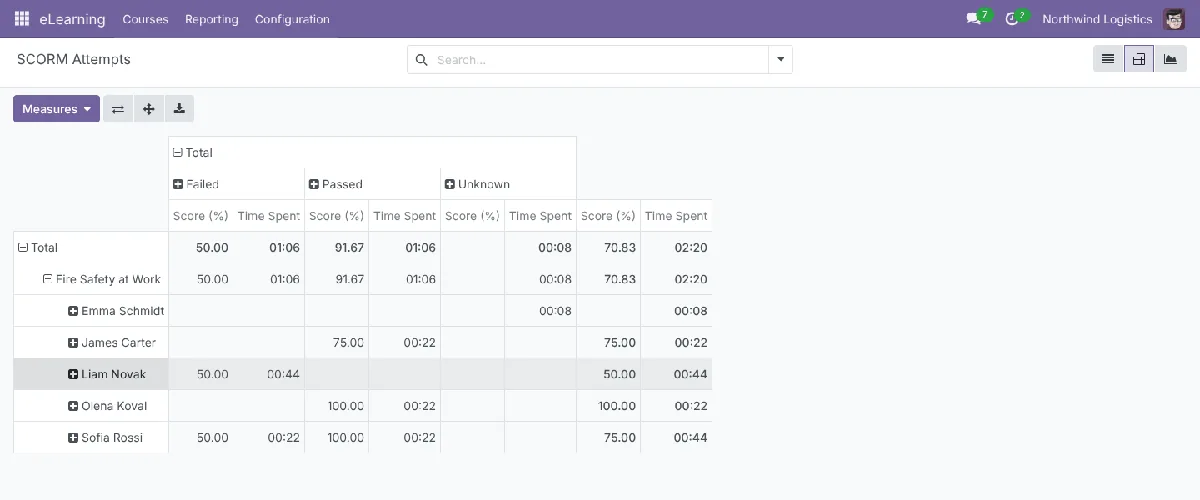Click the eLearning app title

72,19
